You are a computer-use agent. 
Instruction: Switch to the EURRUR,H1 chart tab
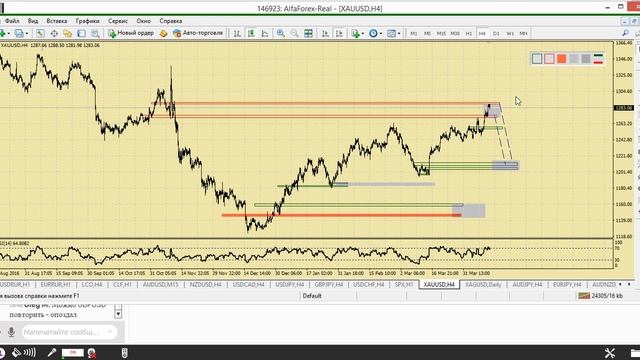[x=56, y=284]
